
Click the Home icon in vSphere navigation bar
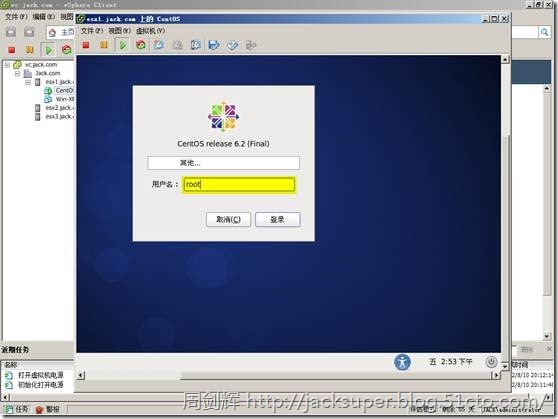pos(52,33)
